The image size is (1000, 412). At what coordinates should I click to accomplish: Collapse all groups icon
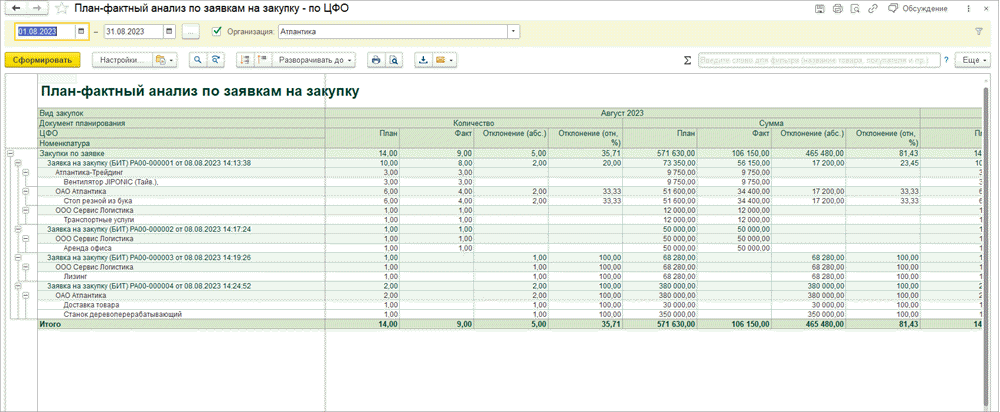click(x=244, y=59)
